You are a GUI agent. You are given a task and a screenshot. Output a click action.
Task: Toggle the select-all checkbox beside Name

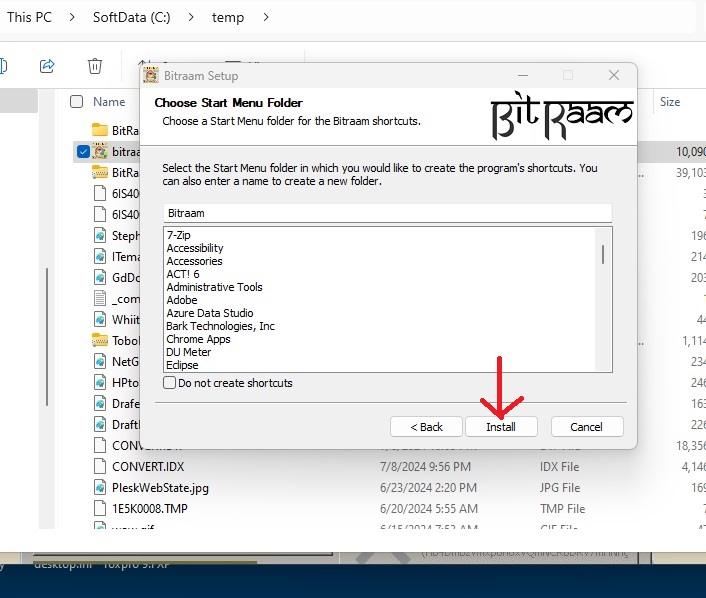pyautogui.click(x=77, y=102)
